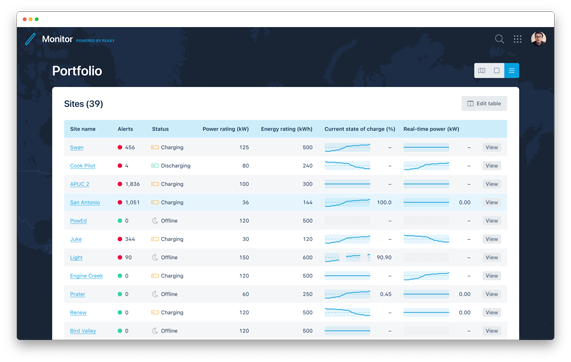Open the user profile avatar
Image resolution: width=571 pixels, height=362 pixels.
[x=538, y=39]
